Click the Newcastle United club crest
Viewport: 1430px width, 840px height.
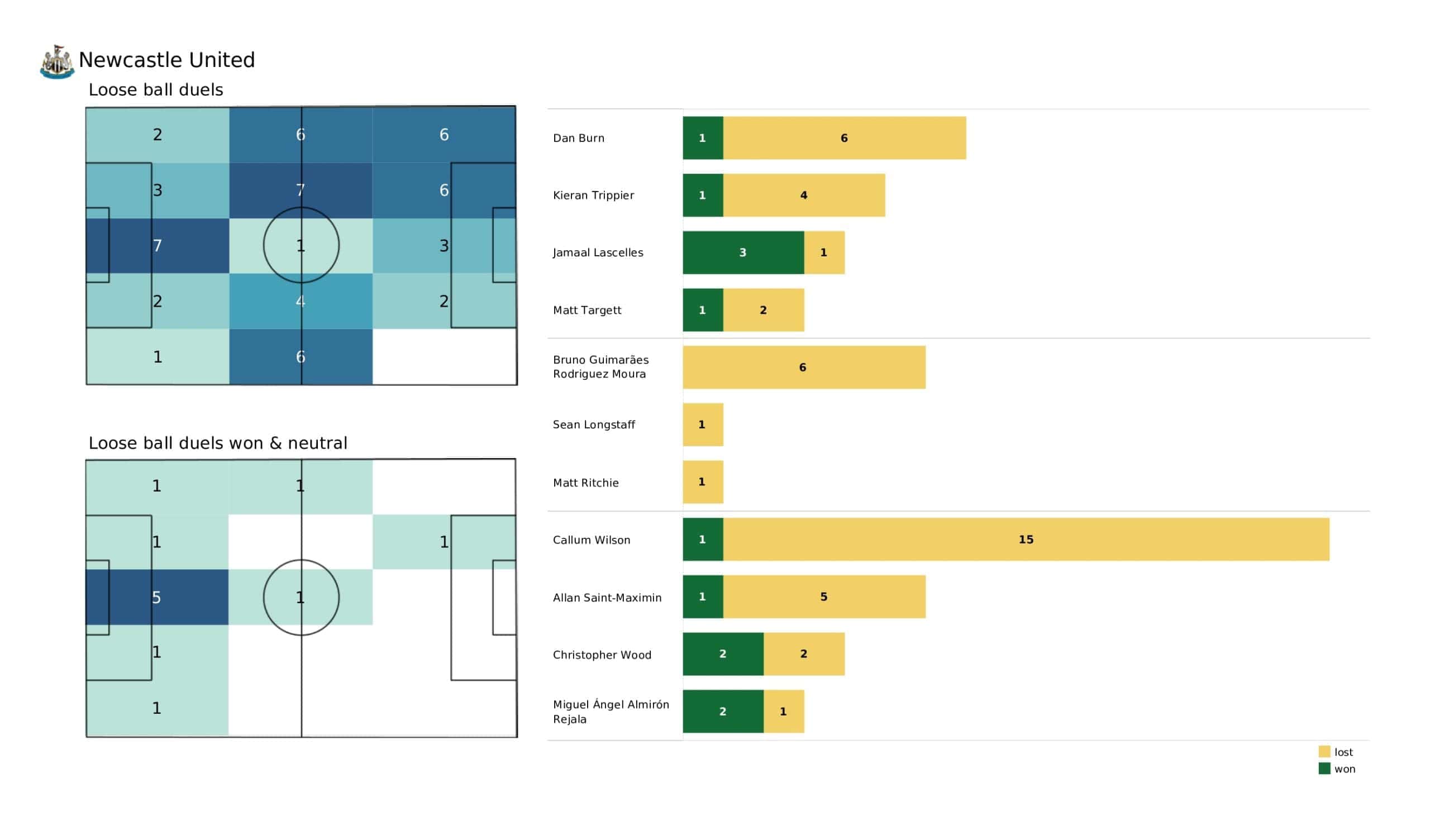coord(57,61)
